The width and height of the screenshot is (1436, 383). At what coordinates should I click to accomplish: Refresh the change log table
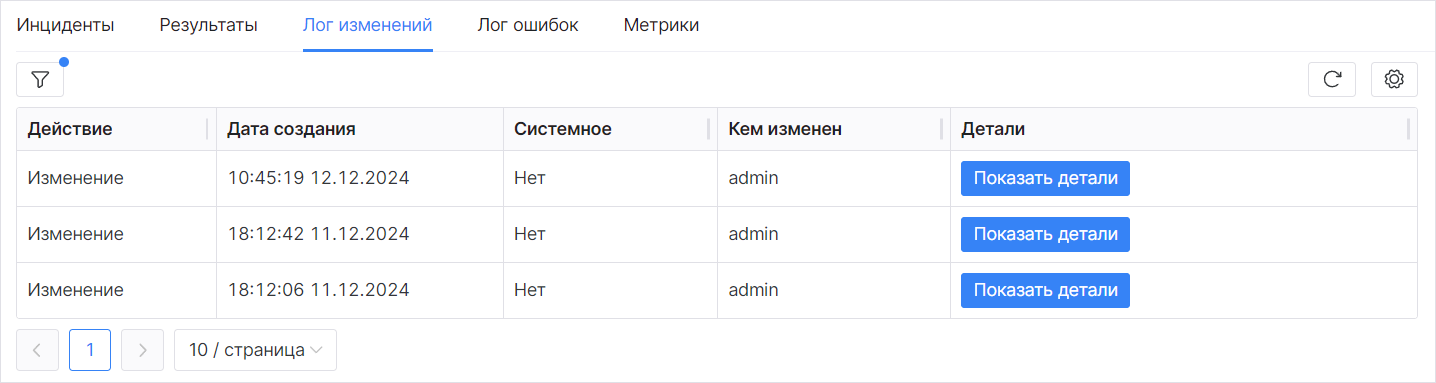pyautogui.click(x=1332, y=79)
